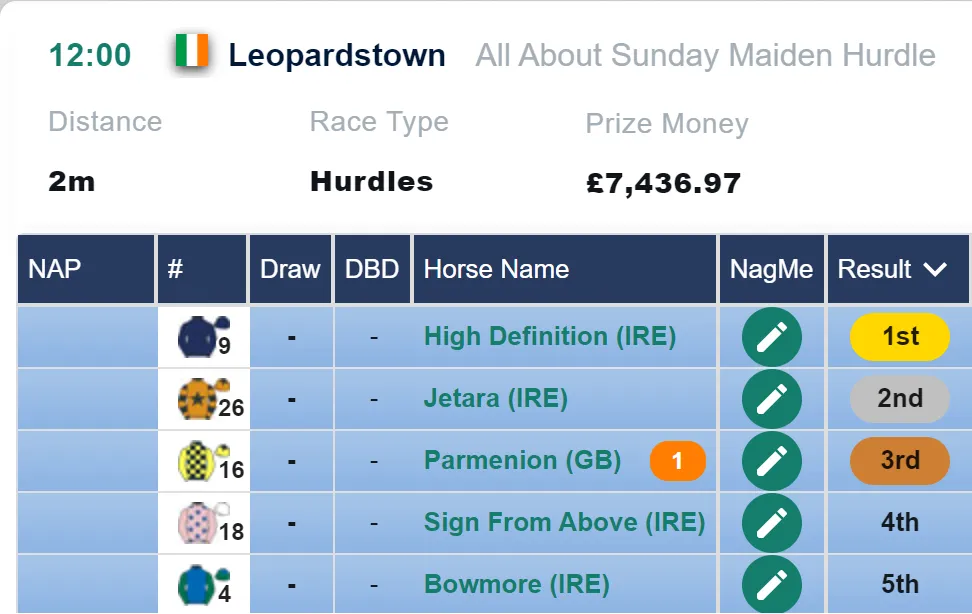This screenshot has height=614, width=972.
Task: Click the orange star silks numbered 26
Action: (x=203, y=399)
